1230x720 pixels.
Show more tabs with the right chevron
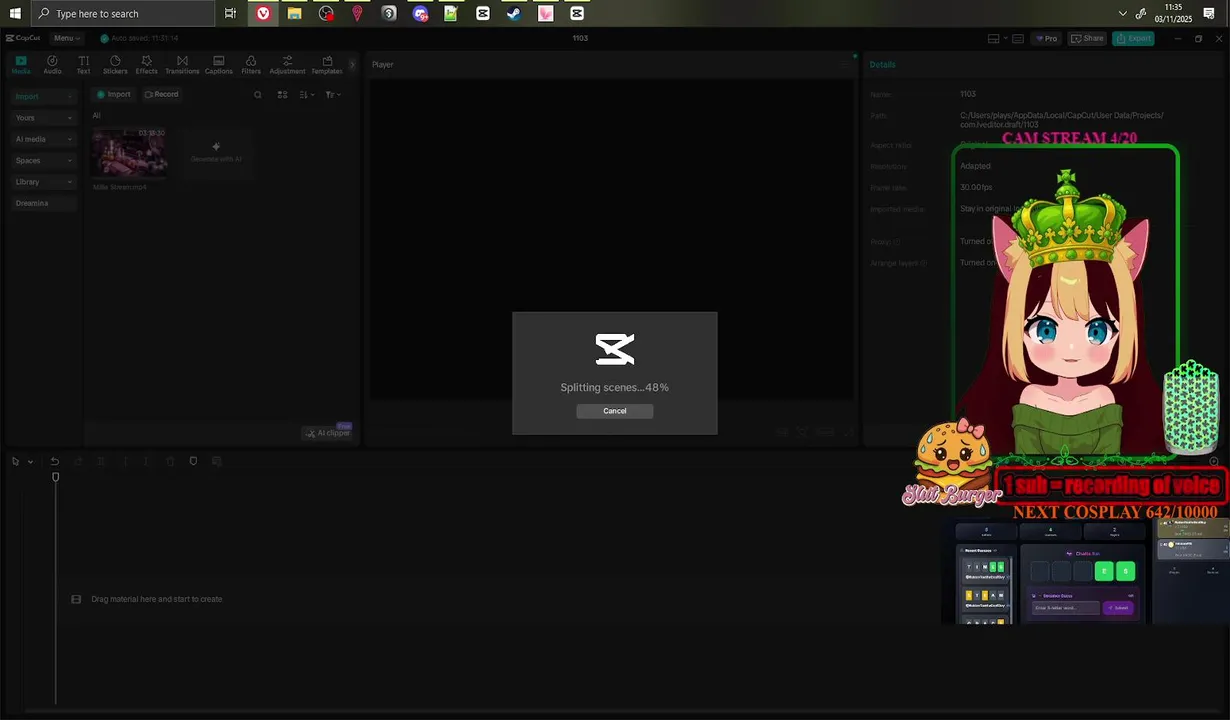coord(352,64)
